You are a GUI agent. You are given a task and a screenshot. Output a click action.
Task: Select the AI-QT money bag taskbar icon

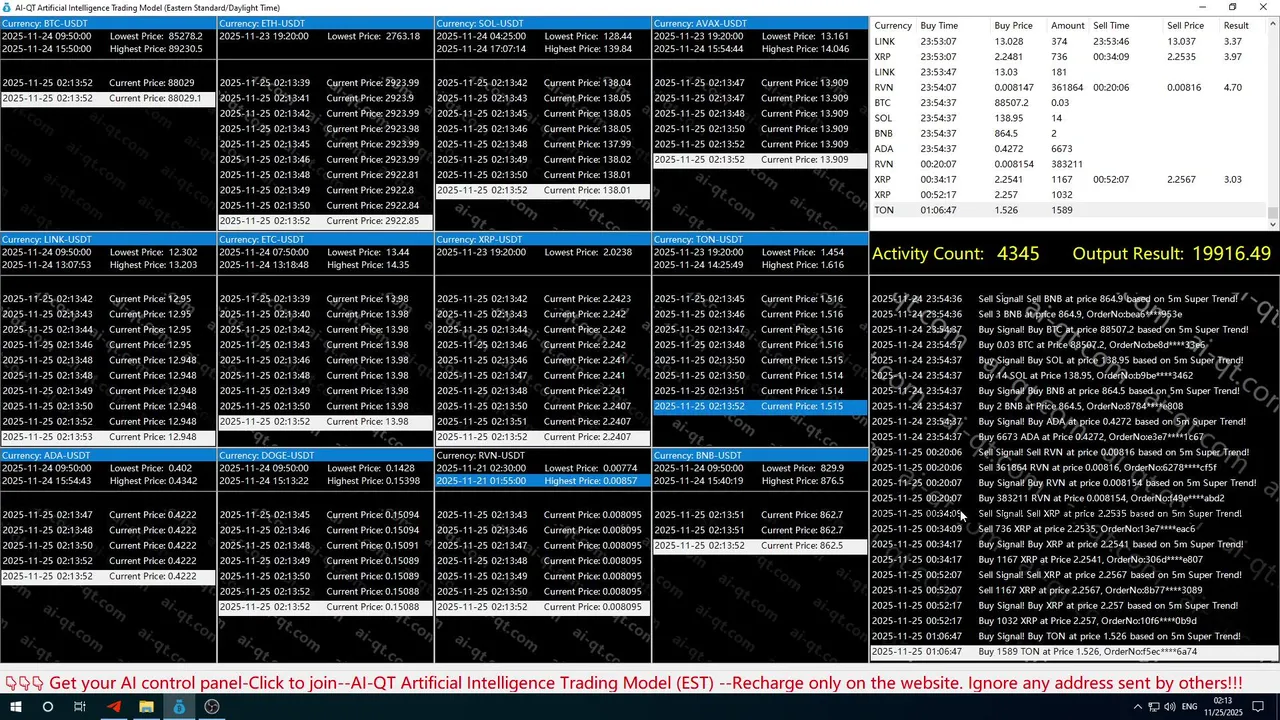click(x=179, y=706)
